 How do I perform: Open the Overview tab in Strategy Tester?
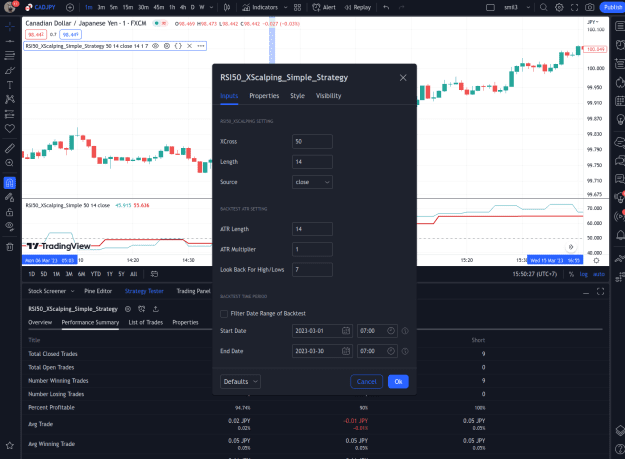(x=40, y=322)
